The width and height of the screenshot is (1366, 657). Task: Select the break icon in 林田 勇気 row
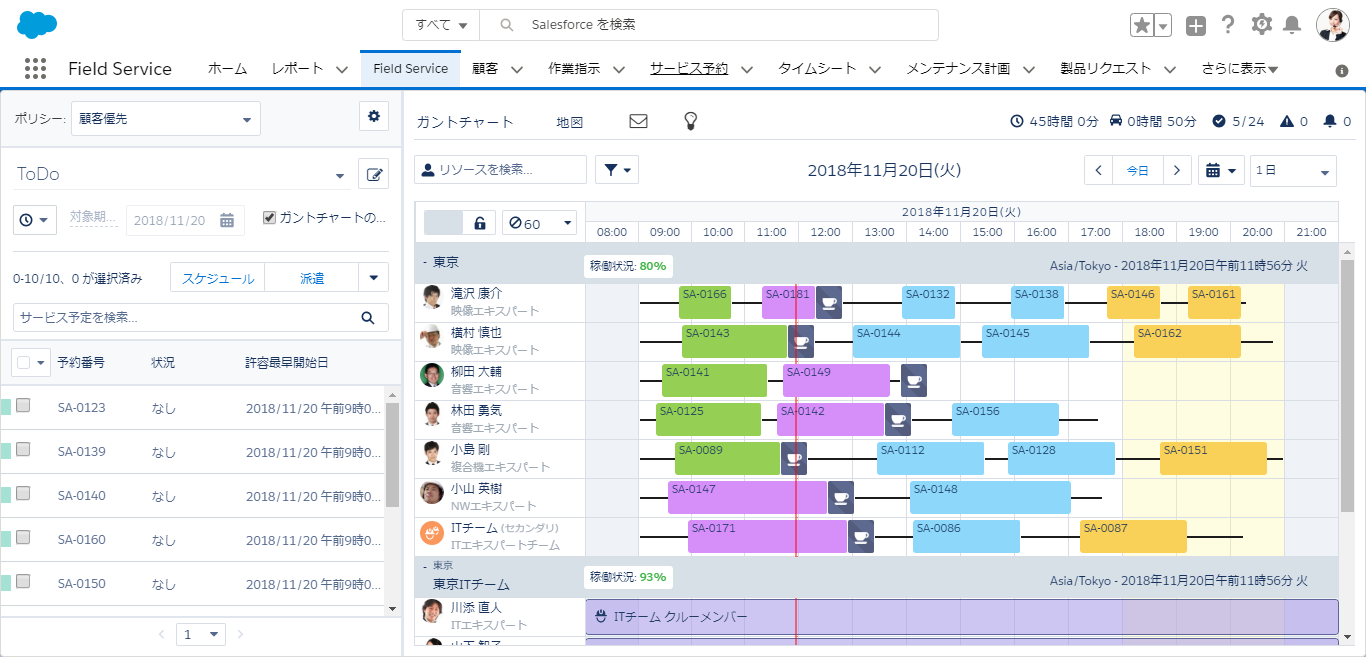898,419
